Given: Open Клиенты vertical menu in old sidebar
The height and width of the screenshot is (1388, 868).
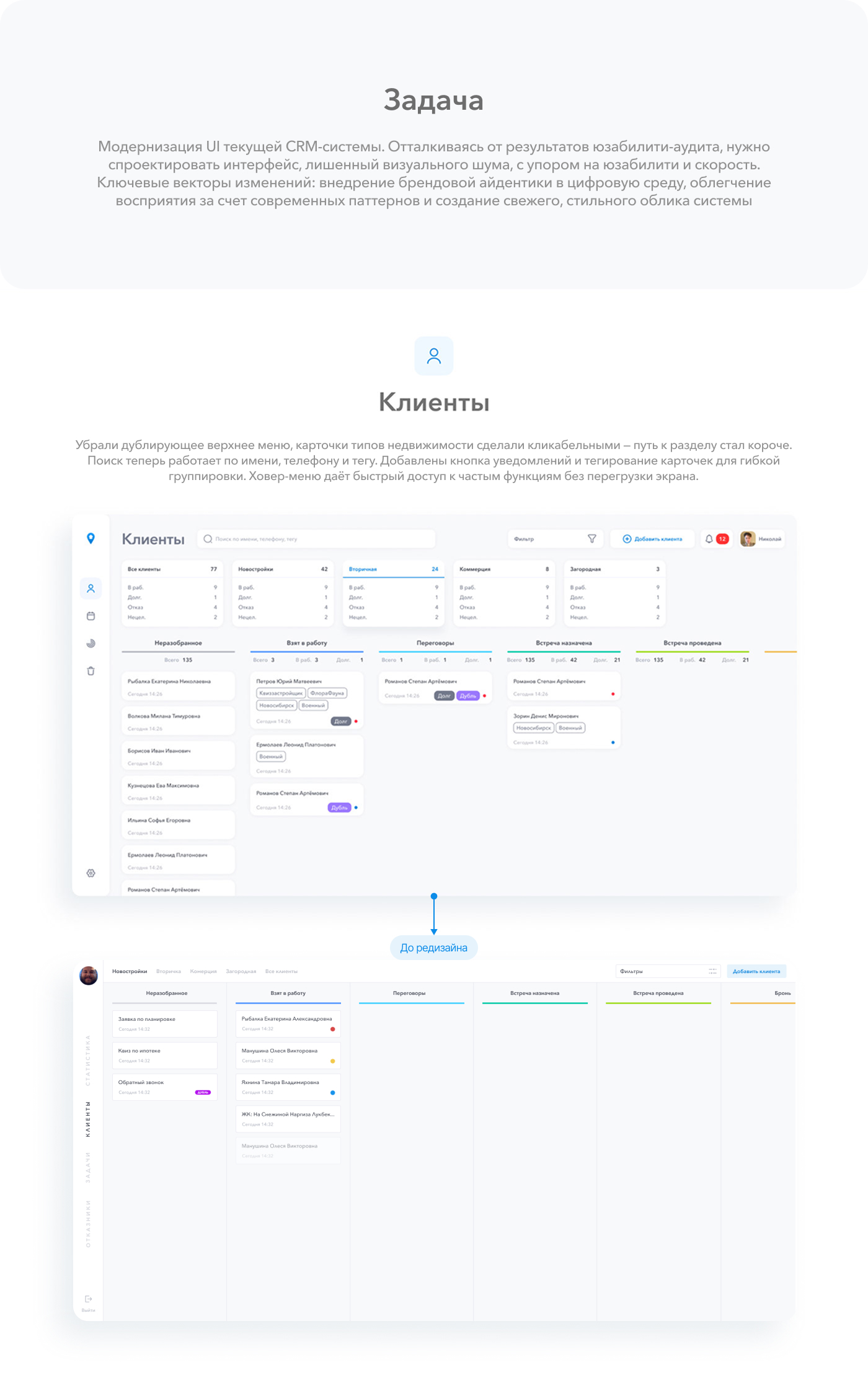Looking at the screenshot, I should (88, 1119).
